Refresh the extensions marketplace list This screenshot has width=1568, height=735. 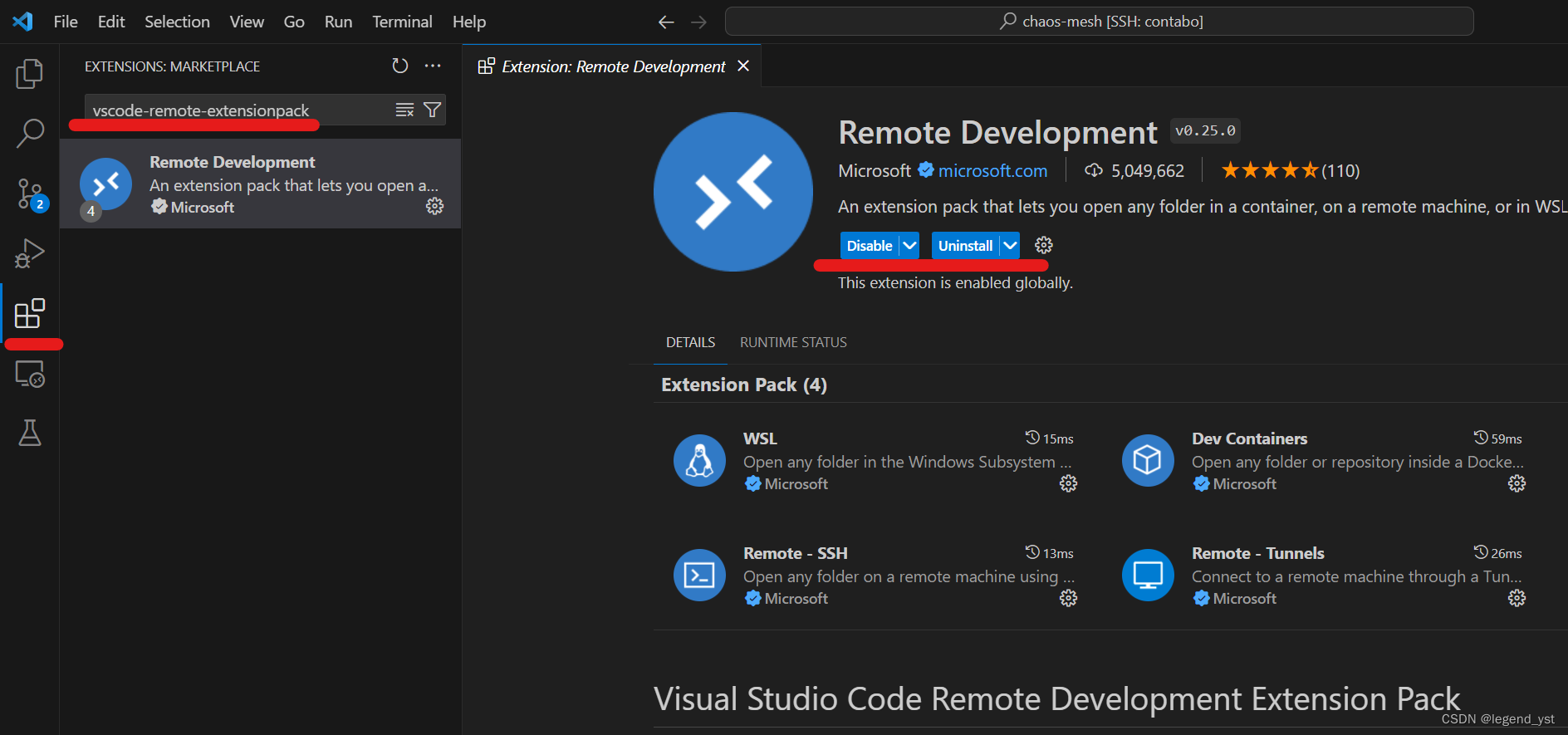tap(400, 66)
